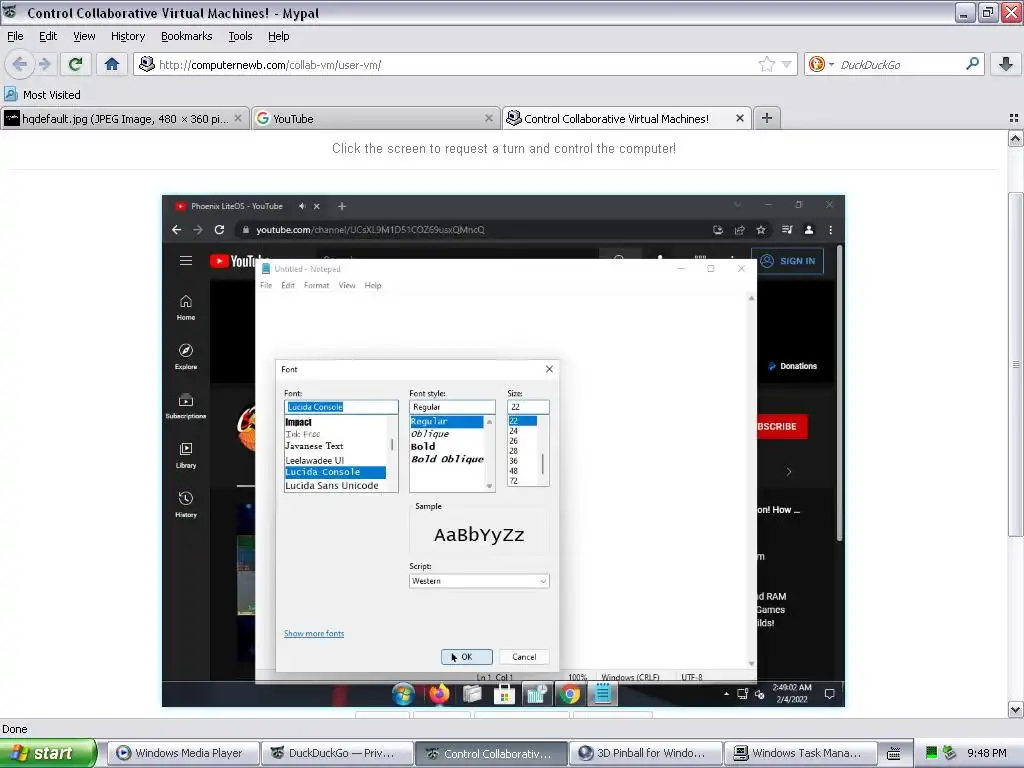Click the Windows XP start button
This screenshot has height=768, width=1024.
(47, 753)
